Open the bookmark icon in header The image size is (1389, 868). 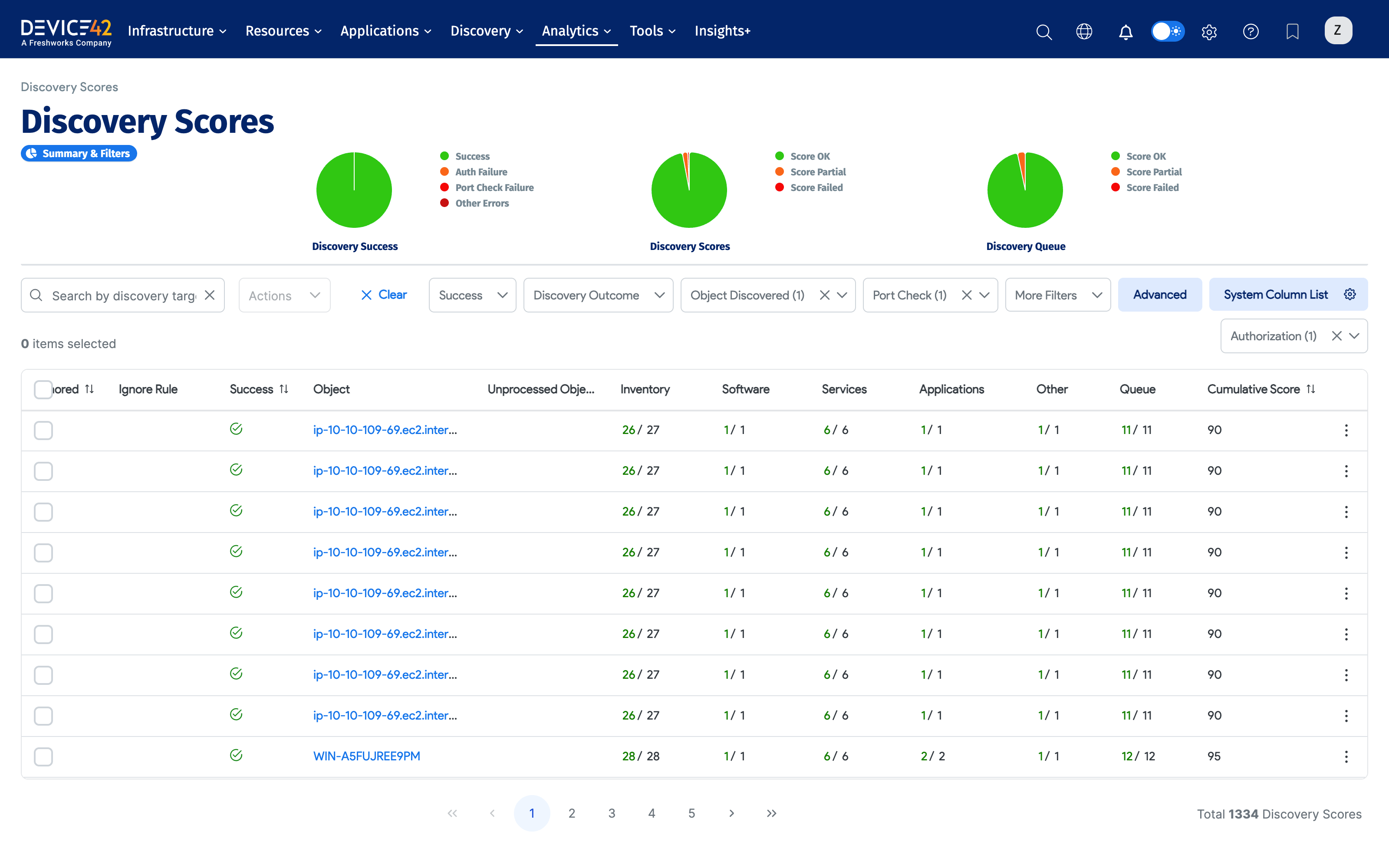click(1292, 32)
